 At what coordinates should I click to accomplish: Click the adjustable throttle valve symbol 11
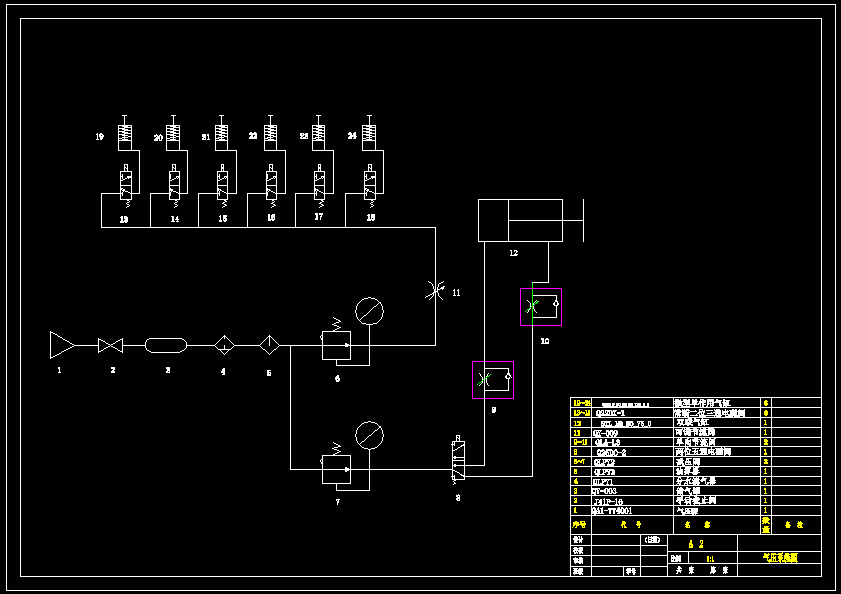pos(435,290)
